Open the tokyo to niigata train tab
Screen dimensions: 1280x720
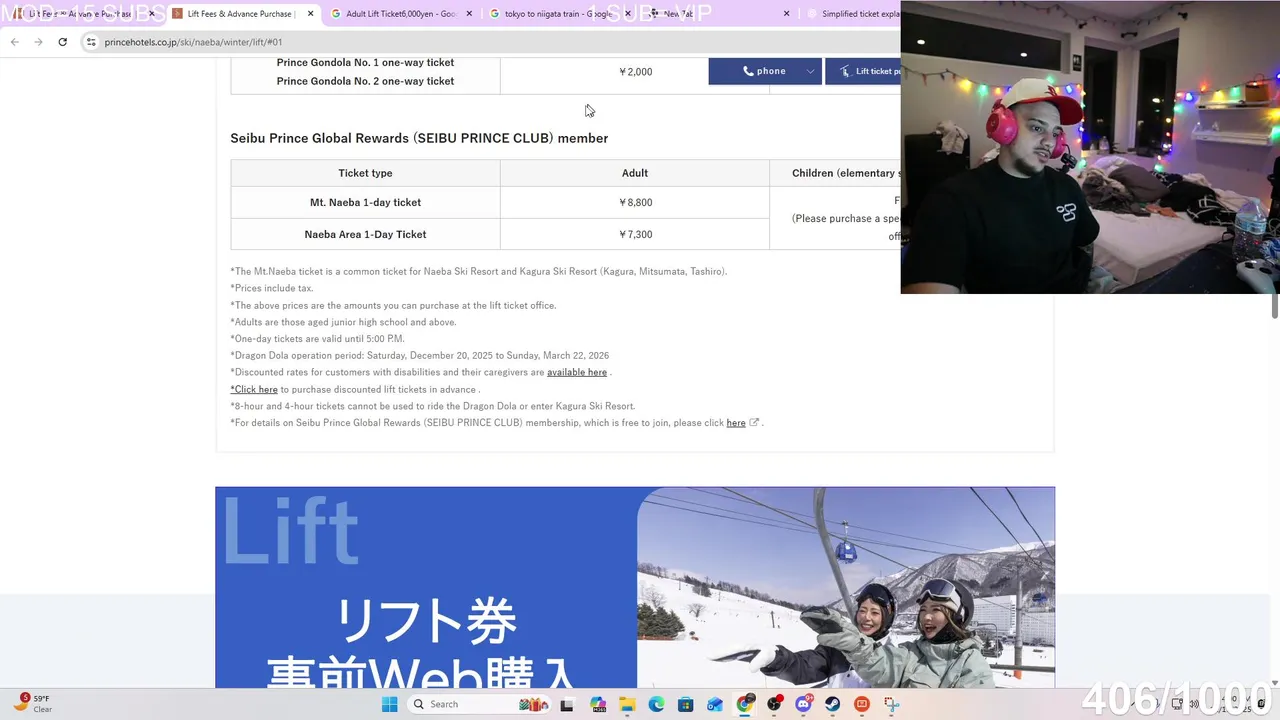pos(557,14)
